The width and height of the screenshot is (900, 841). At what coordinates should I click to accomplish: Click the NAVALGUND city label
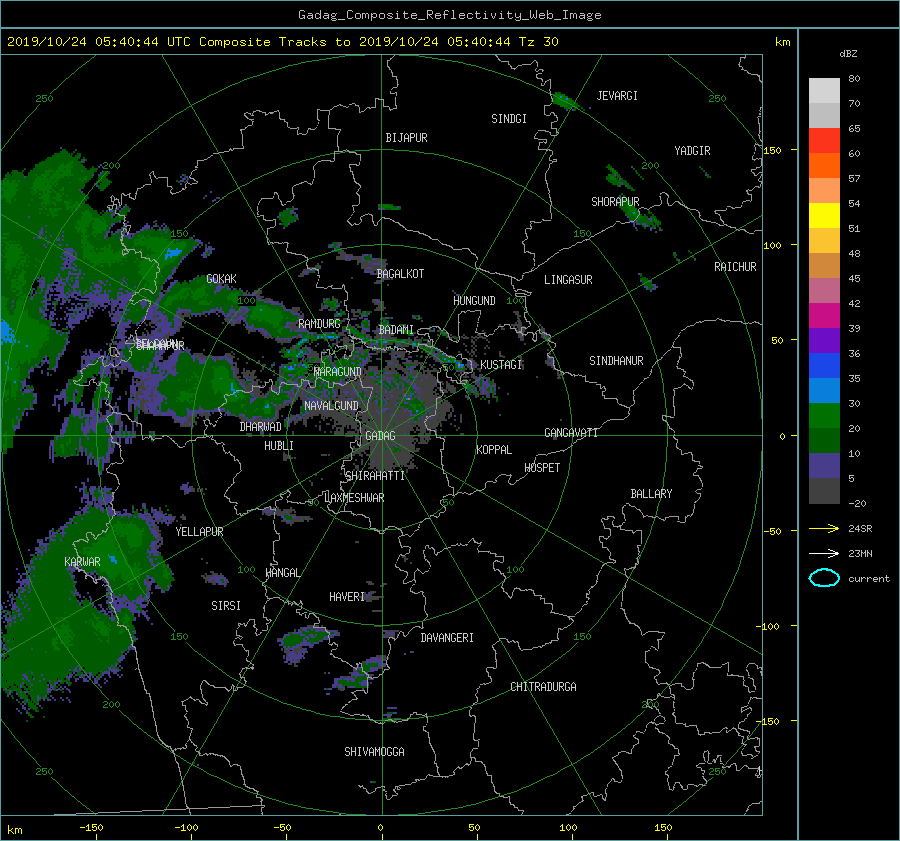coord(331,406)
